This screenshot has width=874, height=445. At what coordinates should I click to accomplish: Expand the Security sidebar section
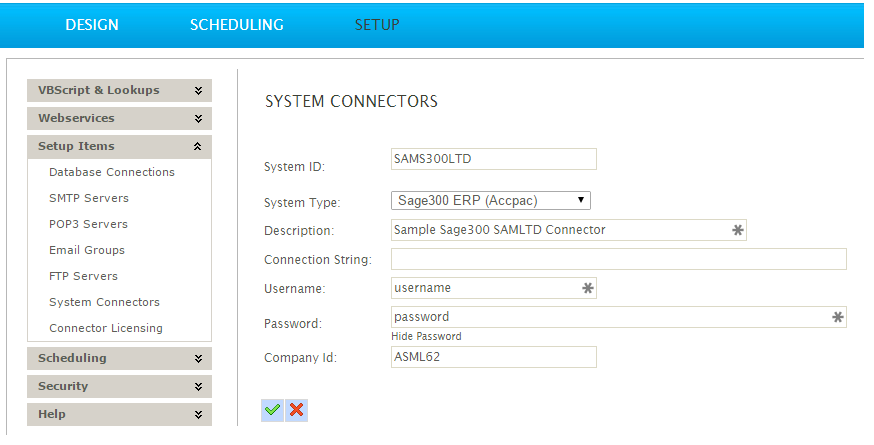(119, 386)
